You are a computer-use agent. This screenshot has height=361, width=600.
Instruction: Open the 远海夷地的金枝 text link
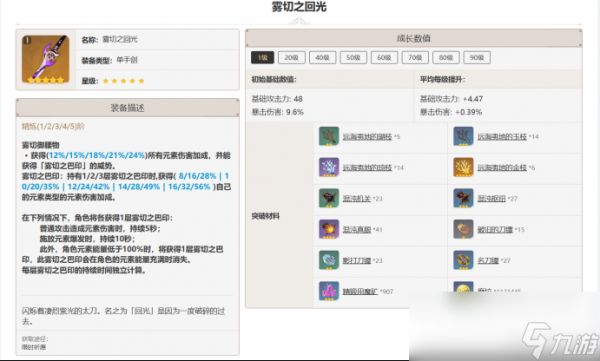(502, 168)
